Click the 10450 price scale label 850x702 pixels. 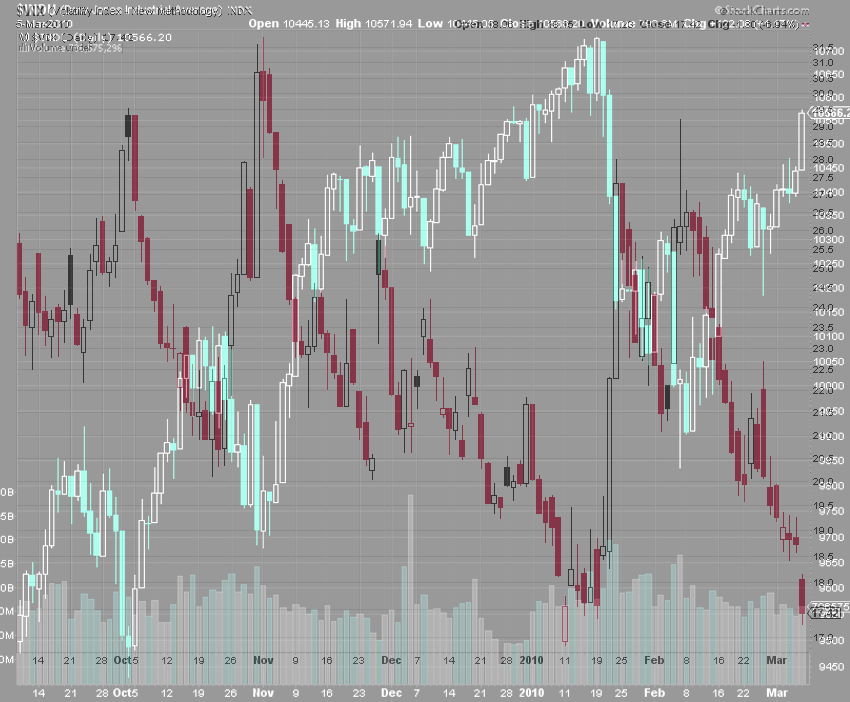pyautogui.click(x=829, y=168)
